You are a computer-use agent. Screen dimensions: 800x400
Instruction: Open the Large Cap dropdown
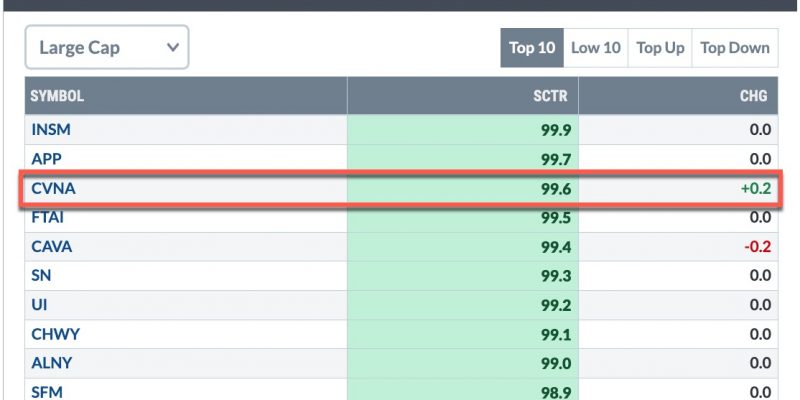point(107,47)
